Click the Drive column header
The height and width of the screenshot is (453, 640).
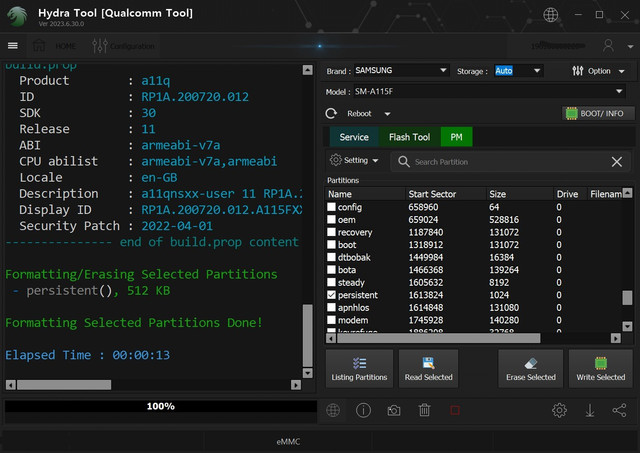(570, 194)
